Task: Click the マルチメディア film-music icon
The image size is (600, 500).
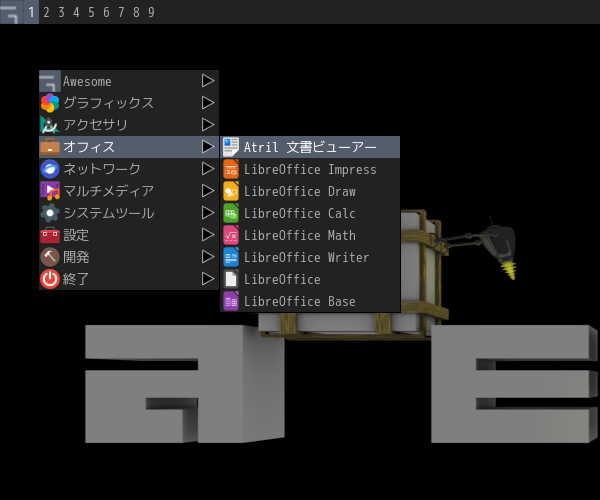Action: [50, 191]
